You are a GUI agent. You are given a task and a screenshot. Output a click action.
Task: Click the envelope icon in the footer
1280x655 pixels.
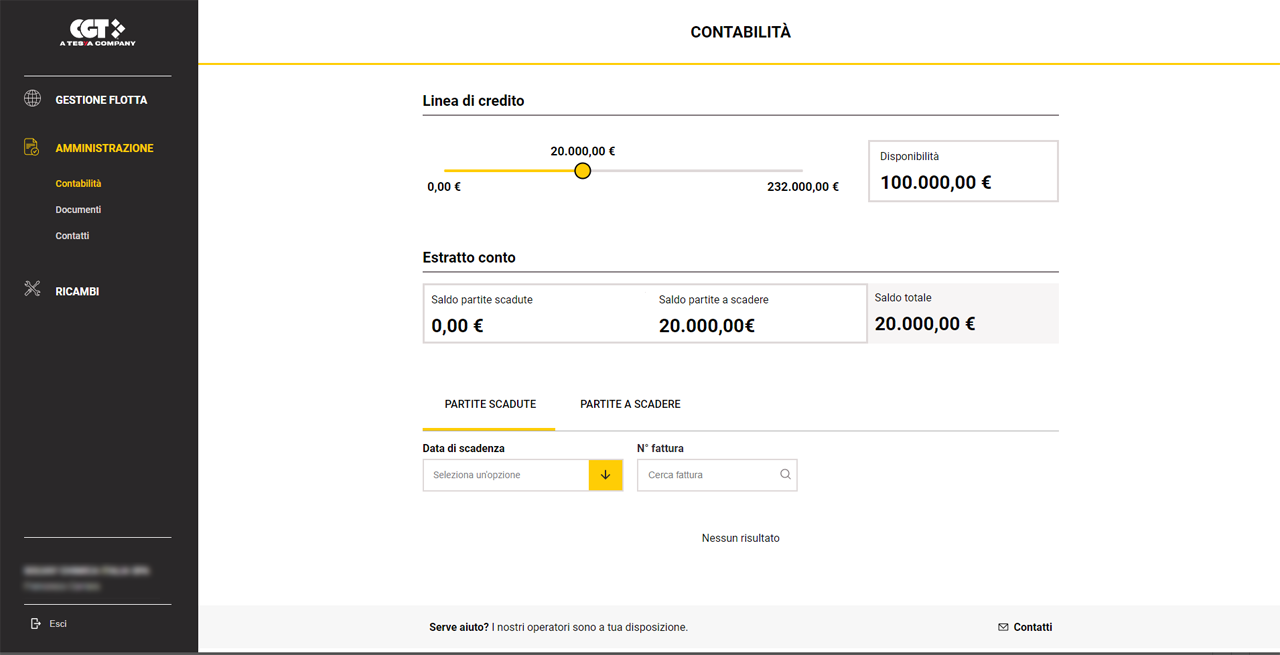point(1003,628)
